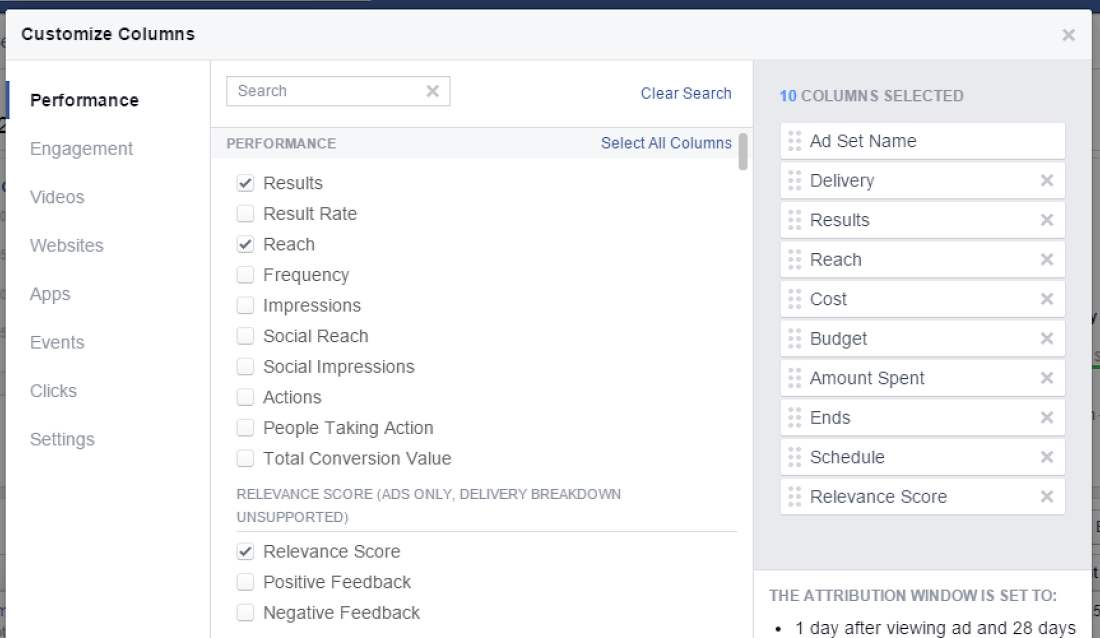This screenshot has width=1100, height=638.
Task: Switch to the Clicks category
Action: 53,391
